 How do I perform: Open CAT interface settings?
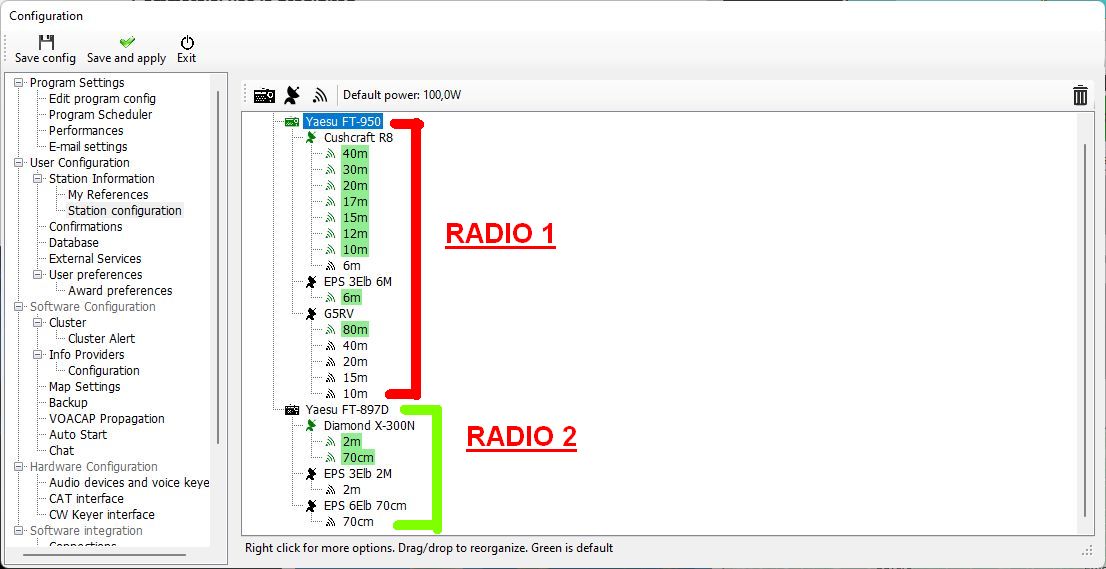click(x=86, y=498)
